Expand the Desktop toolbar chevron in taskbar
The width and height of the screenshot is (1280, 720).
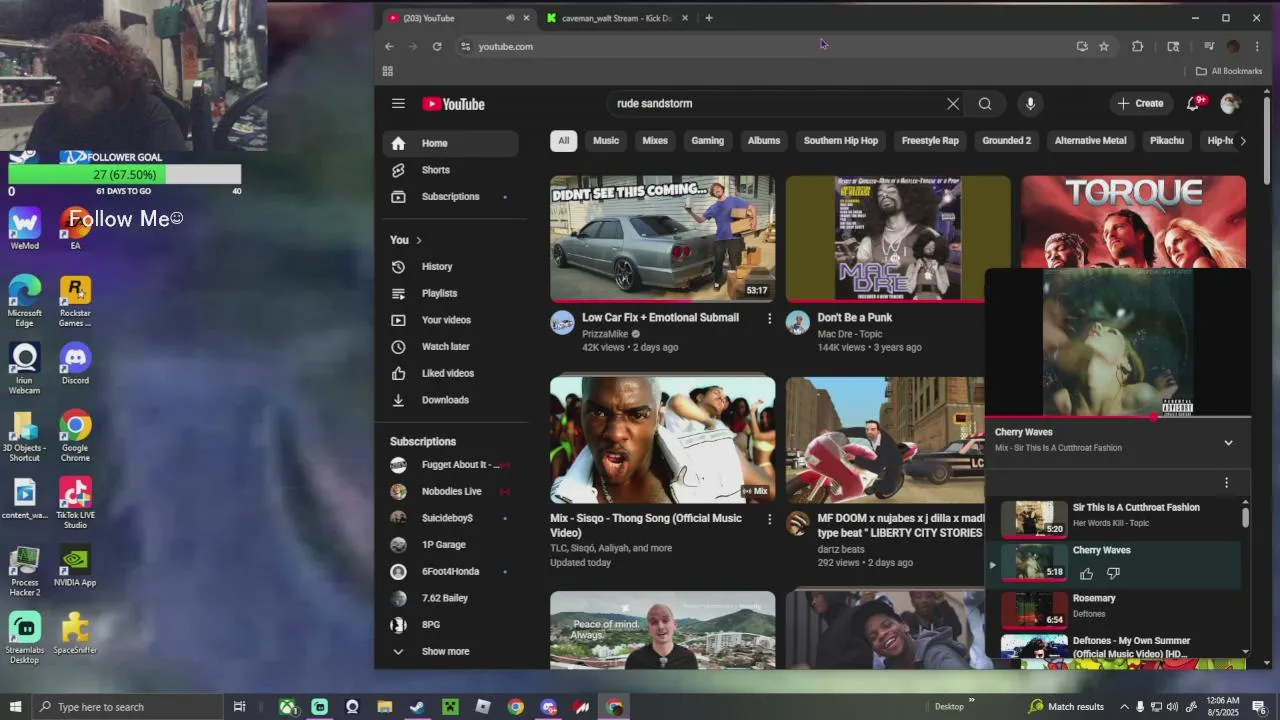point(971,700)
